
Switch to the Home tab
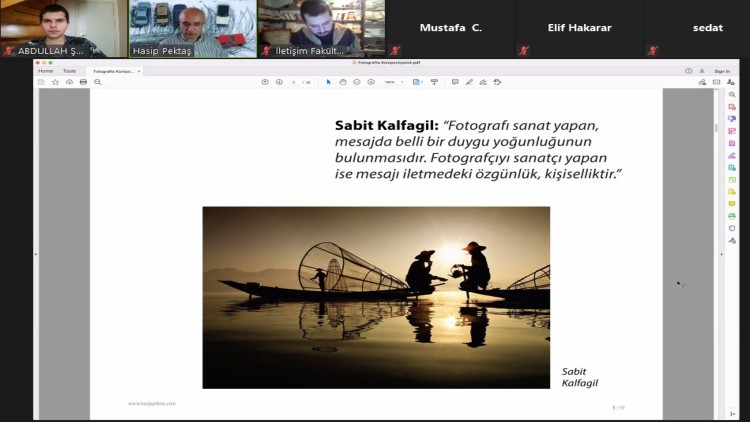click(x=45, y=71)
